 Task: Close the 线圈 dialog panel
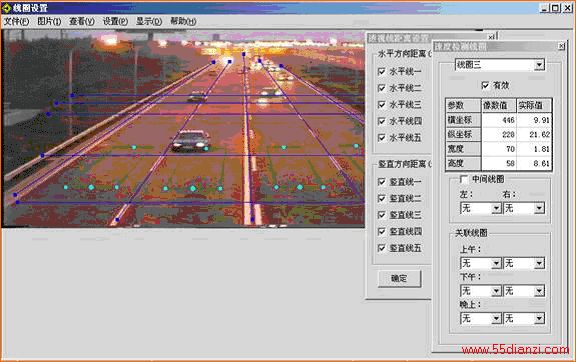click(x=561, y=46)
